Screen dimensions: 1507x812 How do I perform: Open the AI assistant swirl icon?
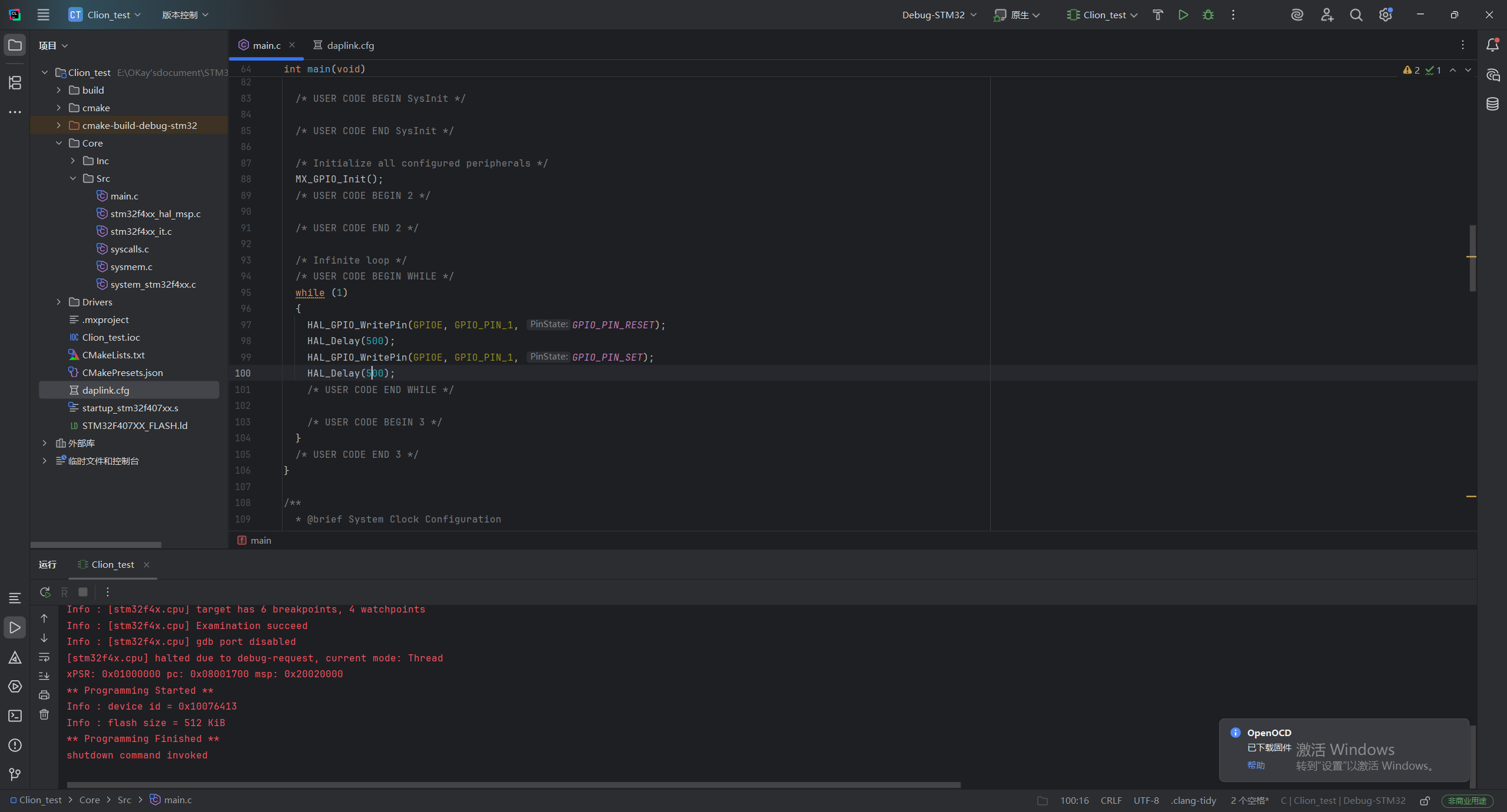point(1297,15)
